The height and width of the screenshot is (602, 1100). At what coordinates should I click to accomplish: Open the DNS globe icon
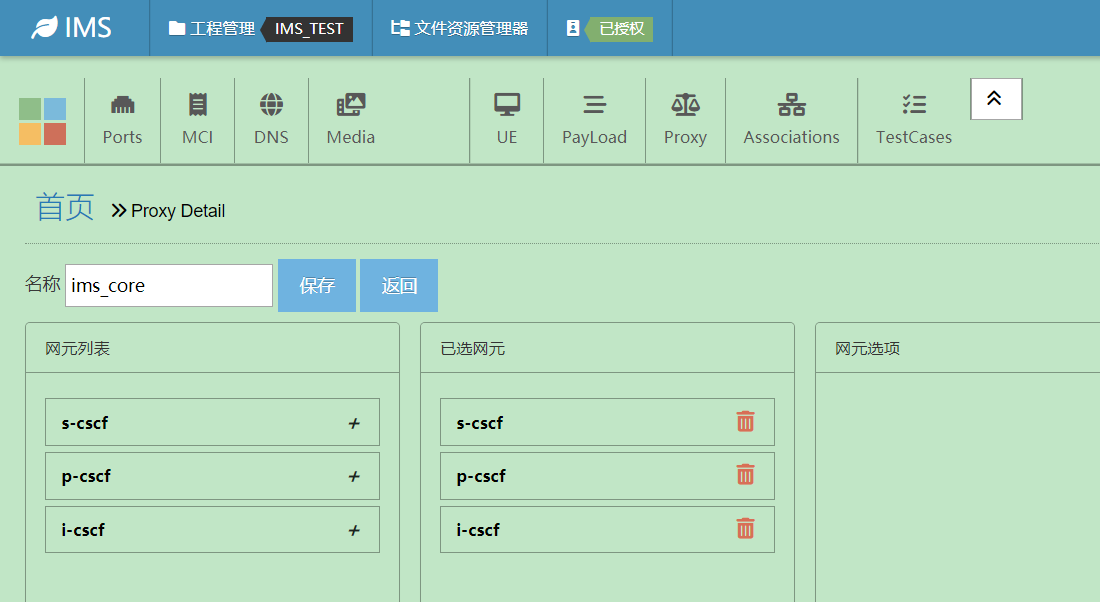(x=271, y=105)
